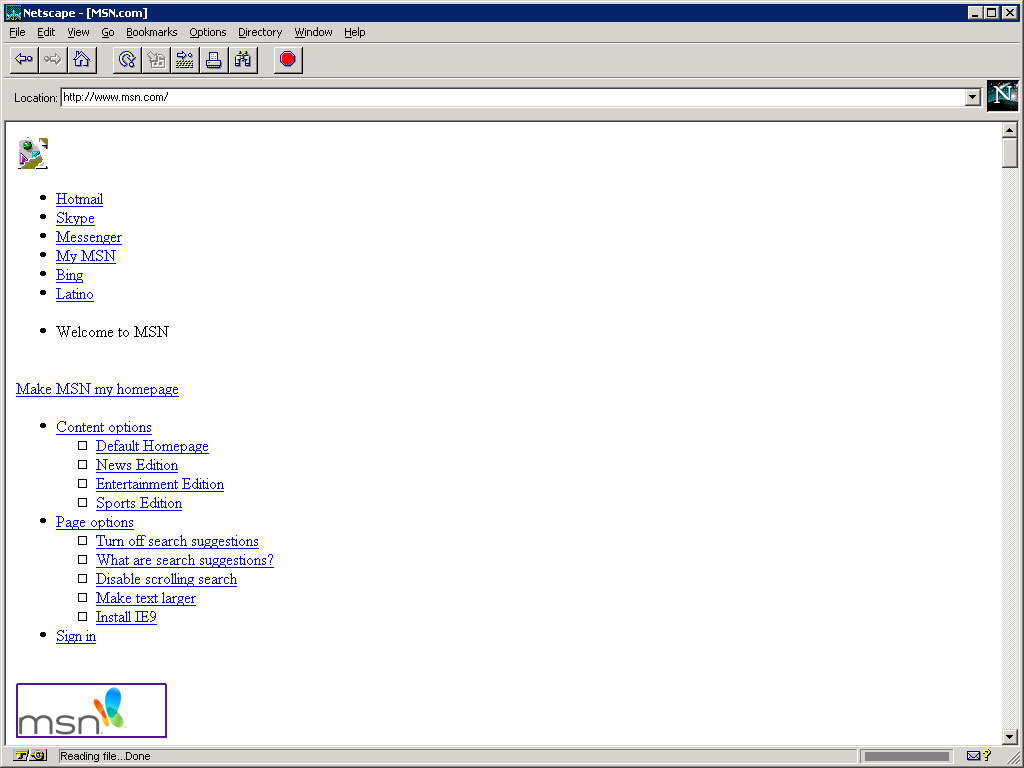Open What are search suggestions? link
The height and width of the screenshot is (768, 1024).
[185, 560]
